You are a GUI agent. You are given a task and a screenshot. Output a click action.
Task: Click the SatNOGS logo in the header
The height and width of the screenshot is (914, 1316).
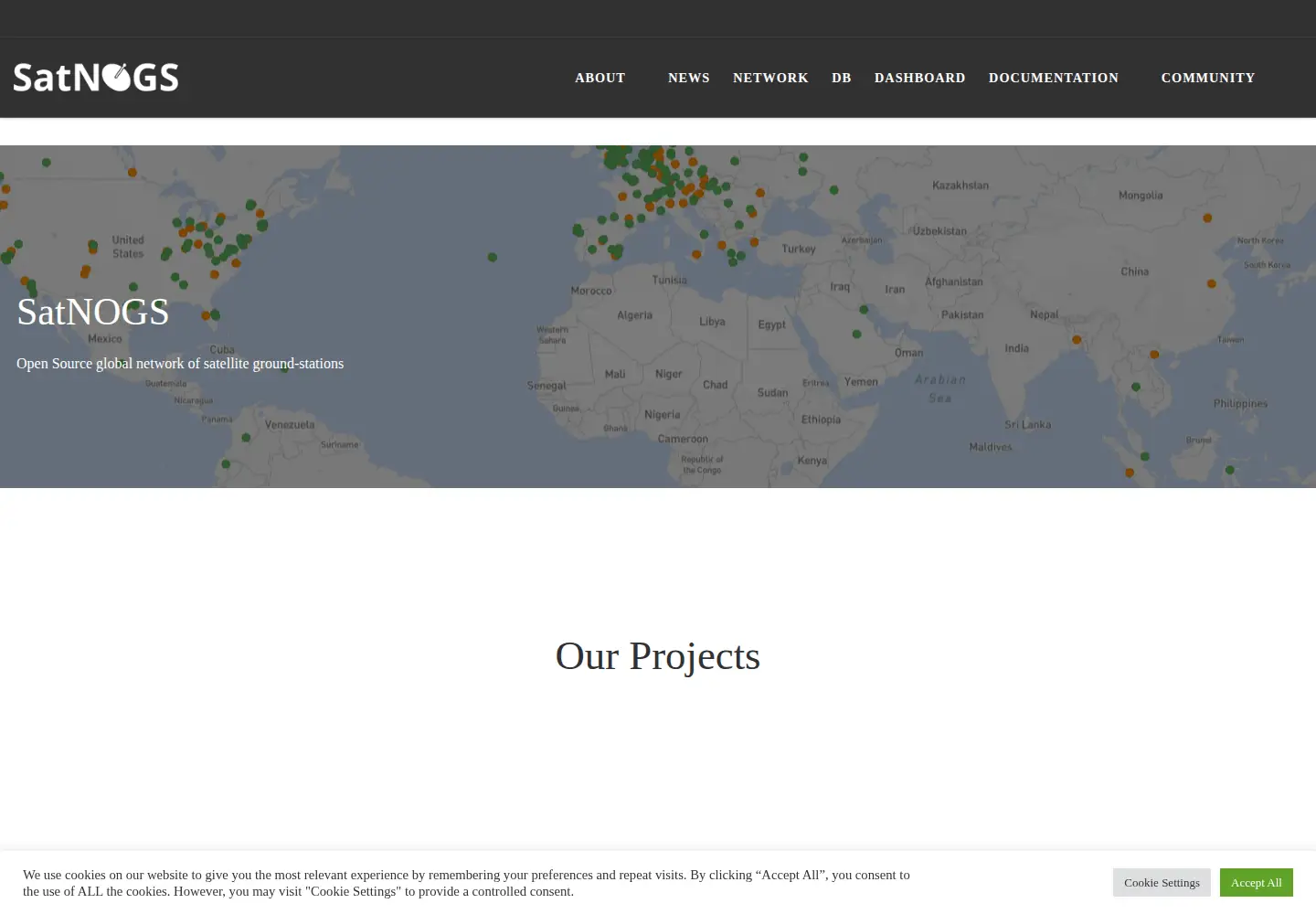point(96,78)
